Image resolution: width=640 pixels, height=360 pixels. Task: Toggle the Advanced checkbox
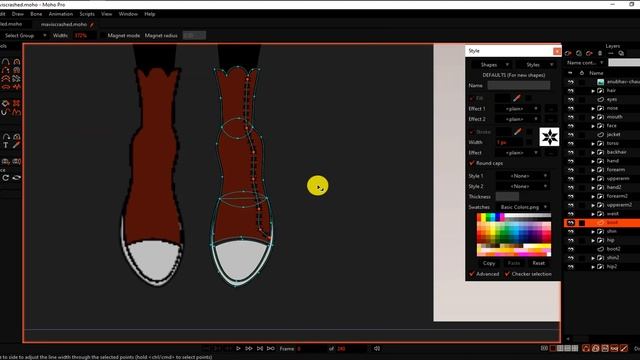pos(472,274)
